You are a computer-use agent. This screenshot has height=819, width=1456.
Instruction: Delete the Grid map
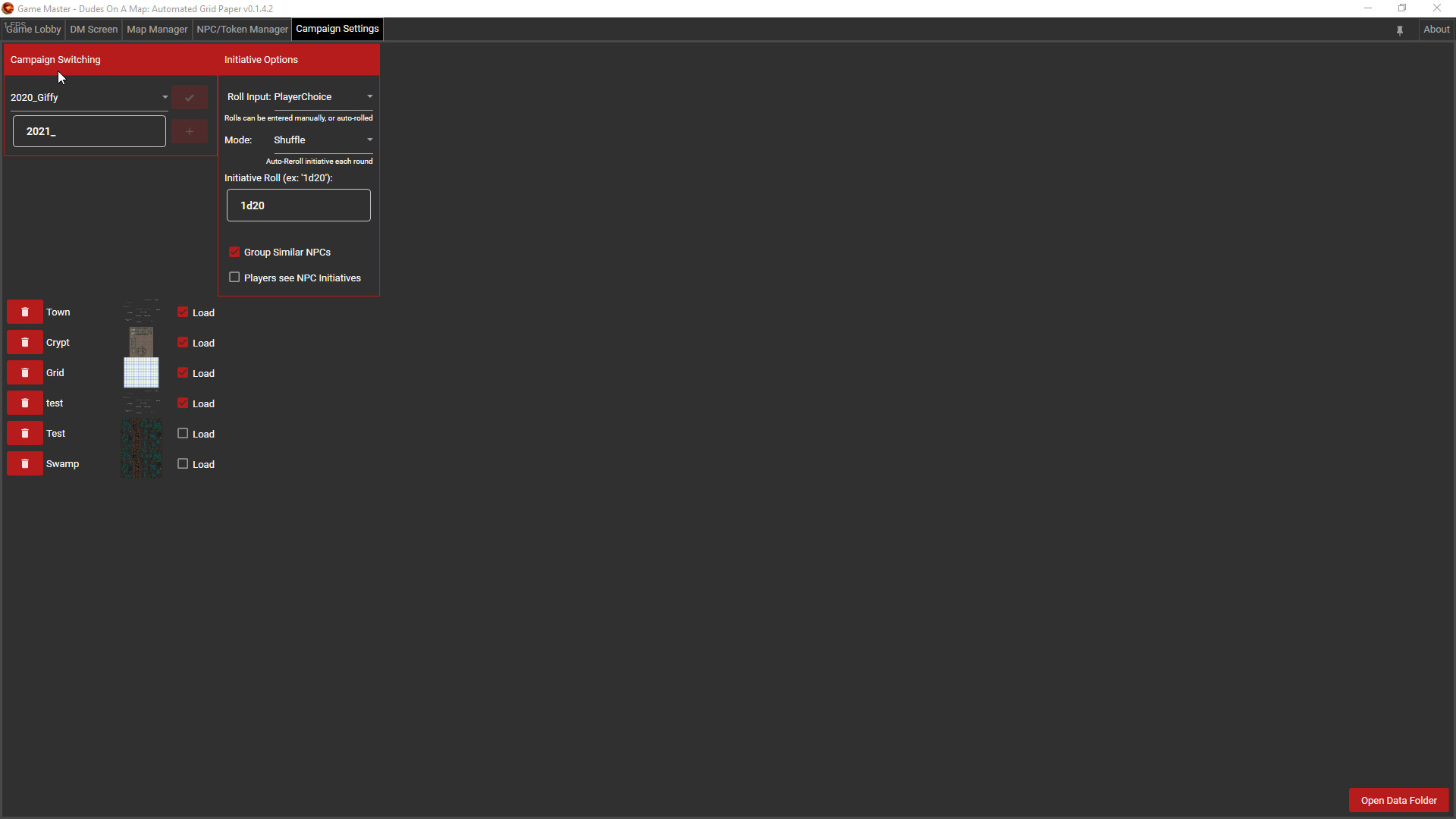[24, 372]
